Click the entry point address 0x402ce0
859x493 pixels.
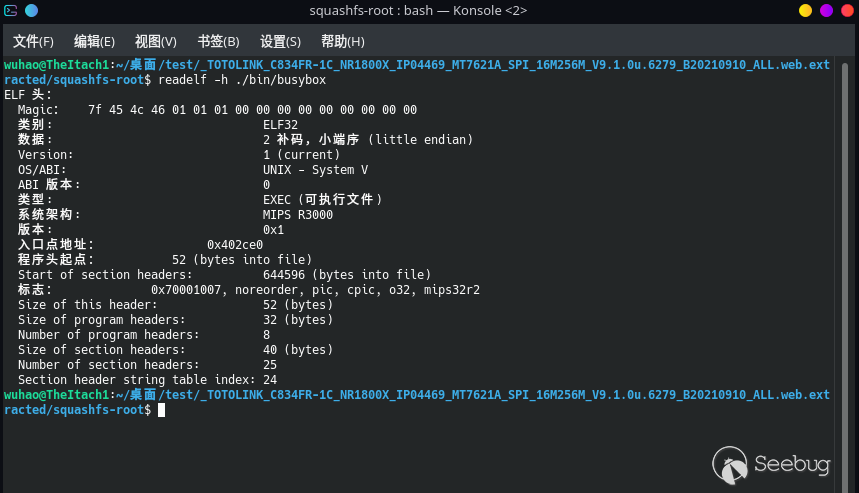[x=234, y=245]
